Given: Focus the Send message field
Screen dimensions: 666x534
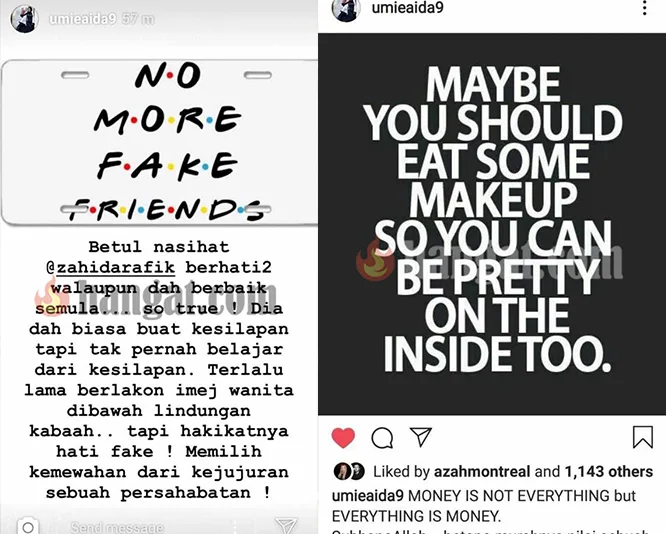Looking at the screenshot, I should pyautogui.click(x=117, y=528).
